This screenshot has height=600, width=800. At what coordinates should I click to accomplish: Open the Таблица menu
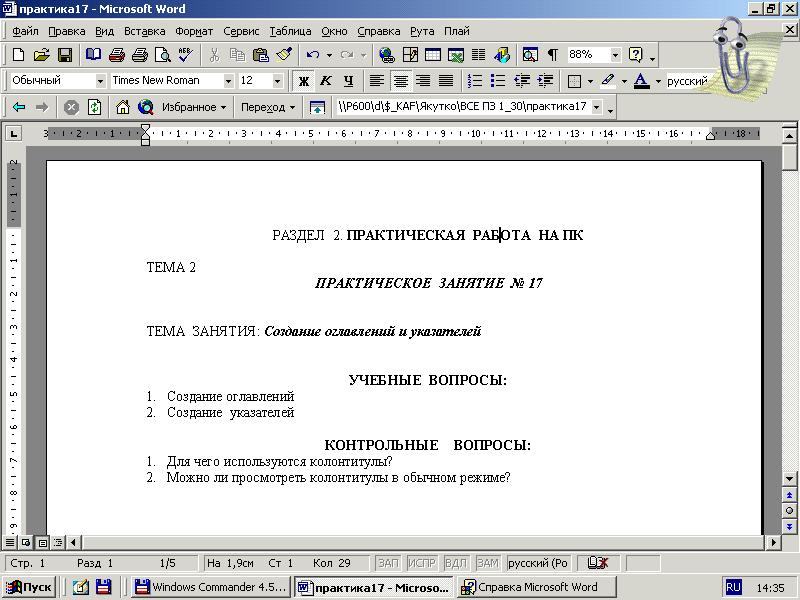tap(290, 31)
